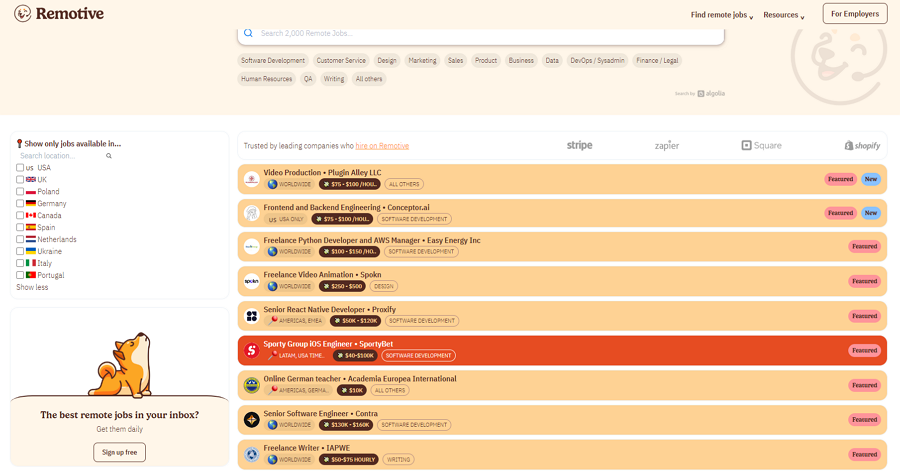Enable the Germany location filter

(x=20, y=204)
